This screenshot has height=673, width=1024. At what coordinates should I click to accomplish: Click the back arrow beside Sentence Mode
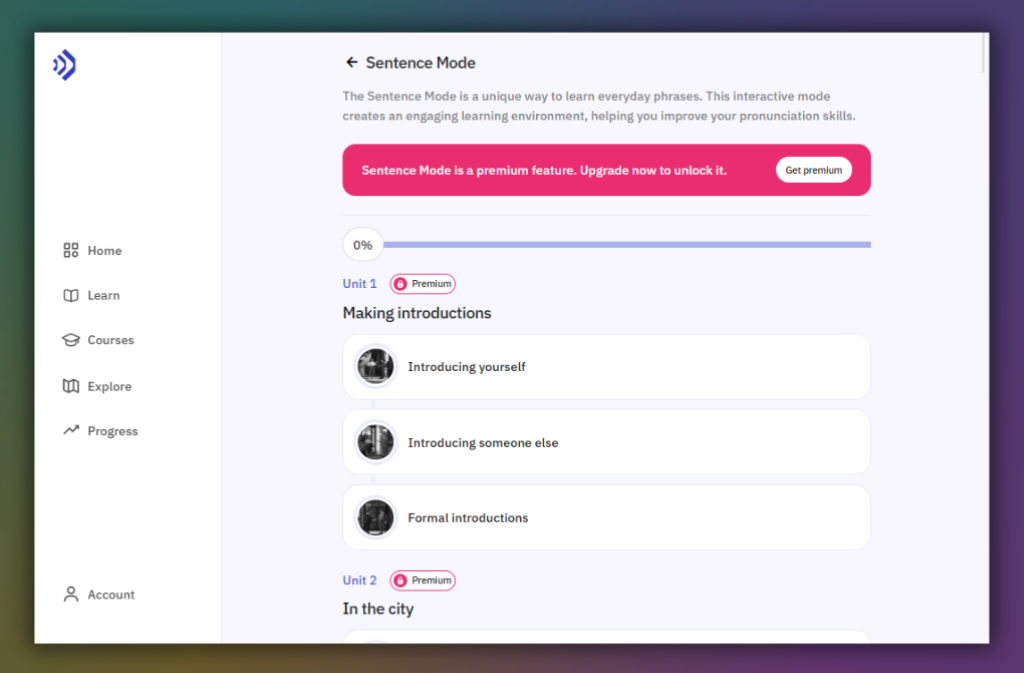[x=351, y=62]
